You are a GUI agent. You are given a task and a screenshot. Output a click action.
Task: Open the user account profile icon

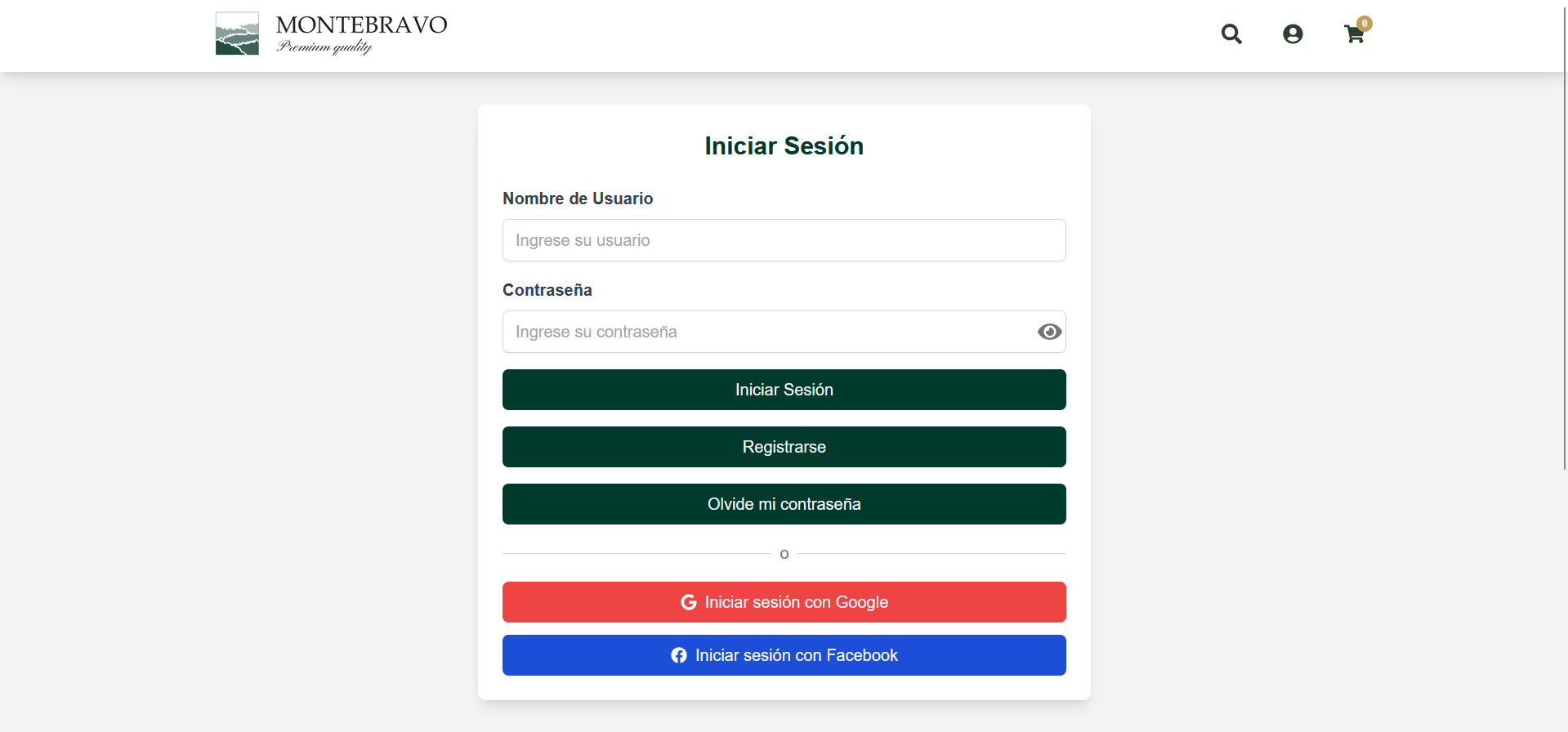[x=1293, y=33]
